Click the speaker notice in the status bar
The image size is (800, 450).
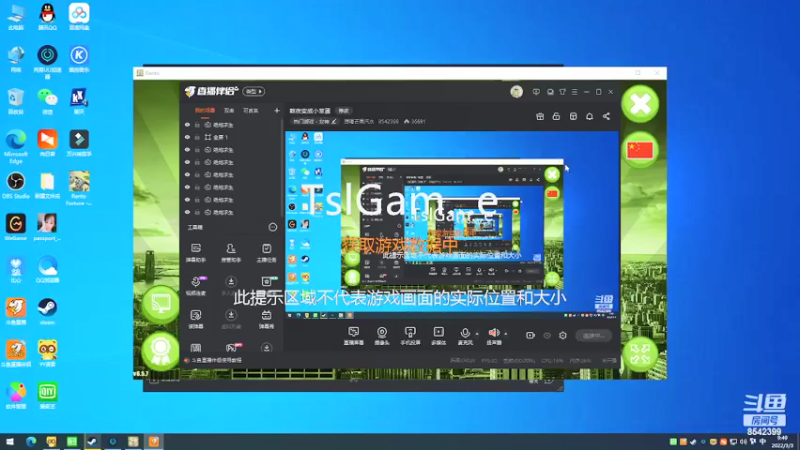tap(213, 360)
